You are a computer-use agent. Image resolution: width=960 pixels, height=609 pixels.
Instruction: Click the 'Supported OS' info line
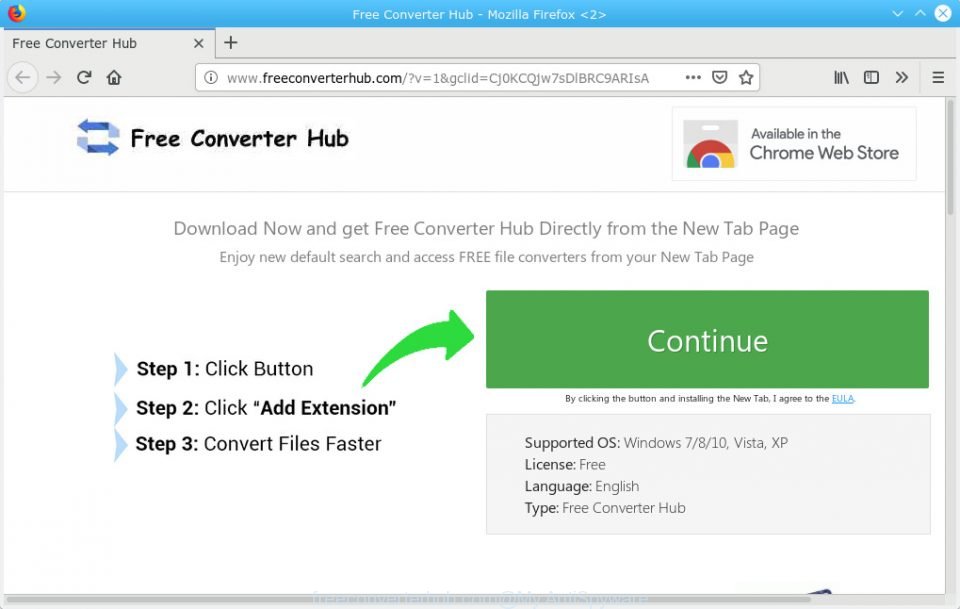[x=656, y=443]
